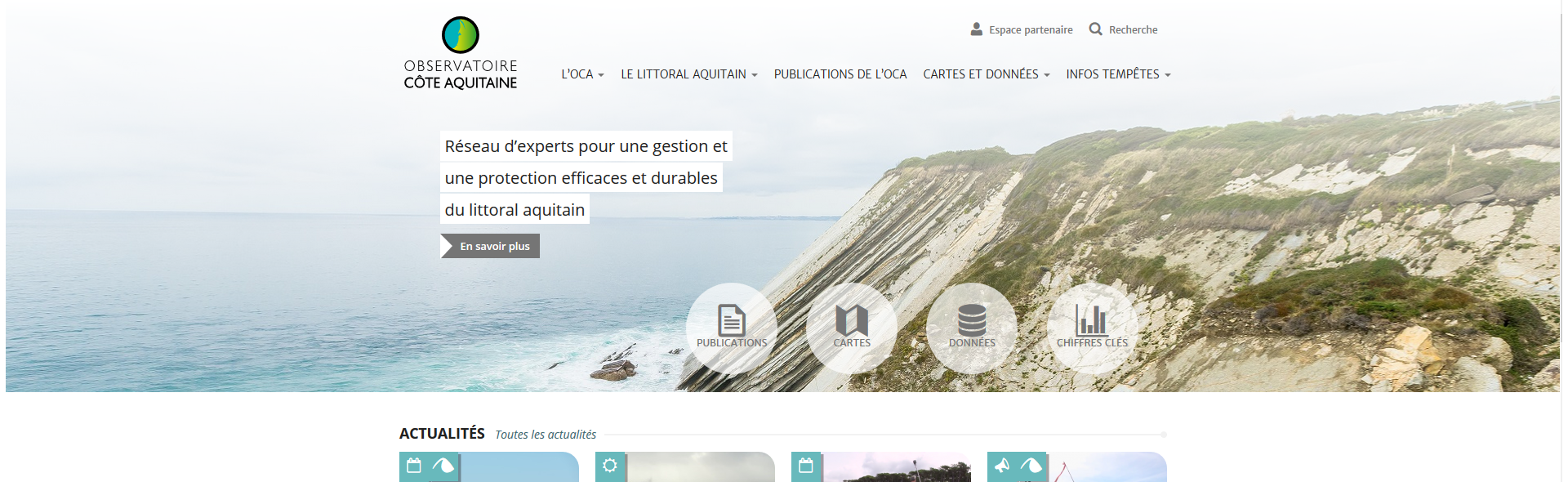Open the Cartes map circle shortcut
1568x482 pixels.
click(852, 328)
